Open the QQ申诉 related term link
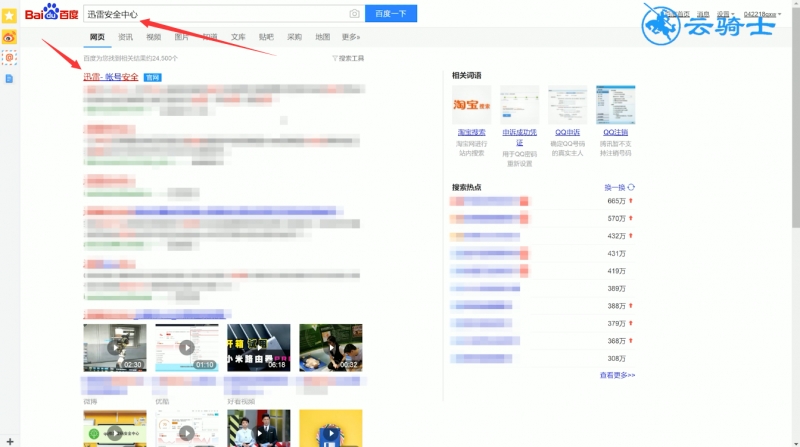This screenshot has width=800, height=447. click(x=567, y=132)
